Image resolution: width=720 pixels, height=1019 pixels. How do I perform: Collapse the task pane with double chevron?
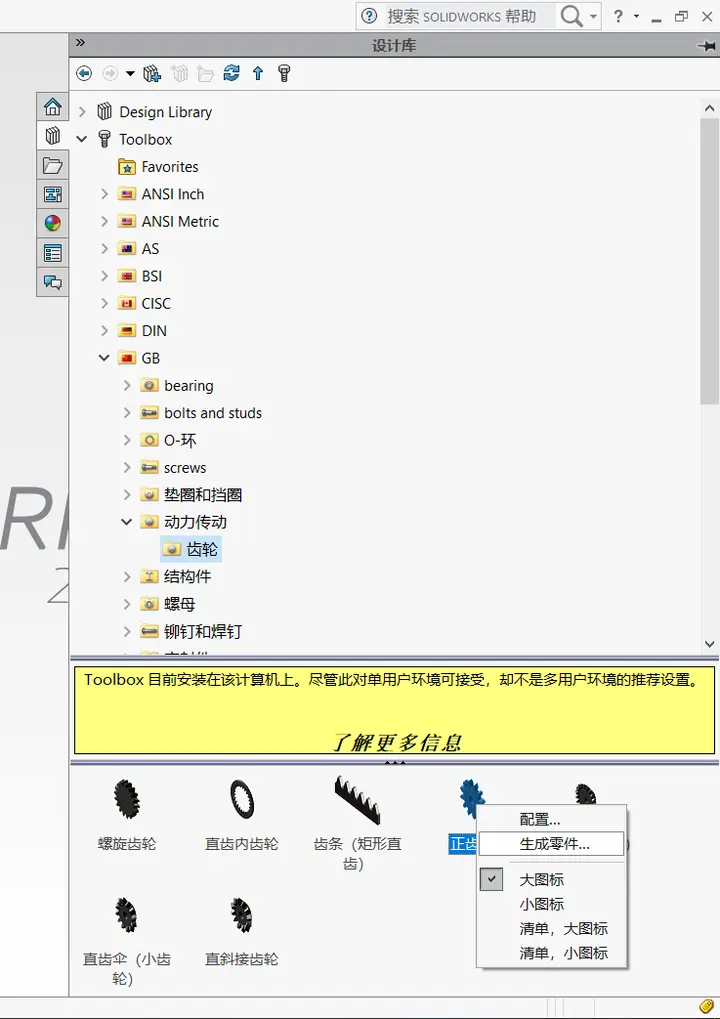[x=80, y=43]
